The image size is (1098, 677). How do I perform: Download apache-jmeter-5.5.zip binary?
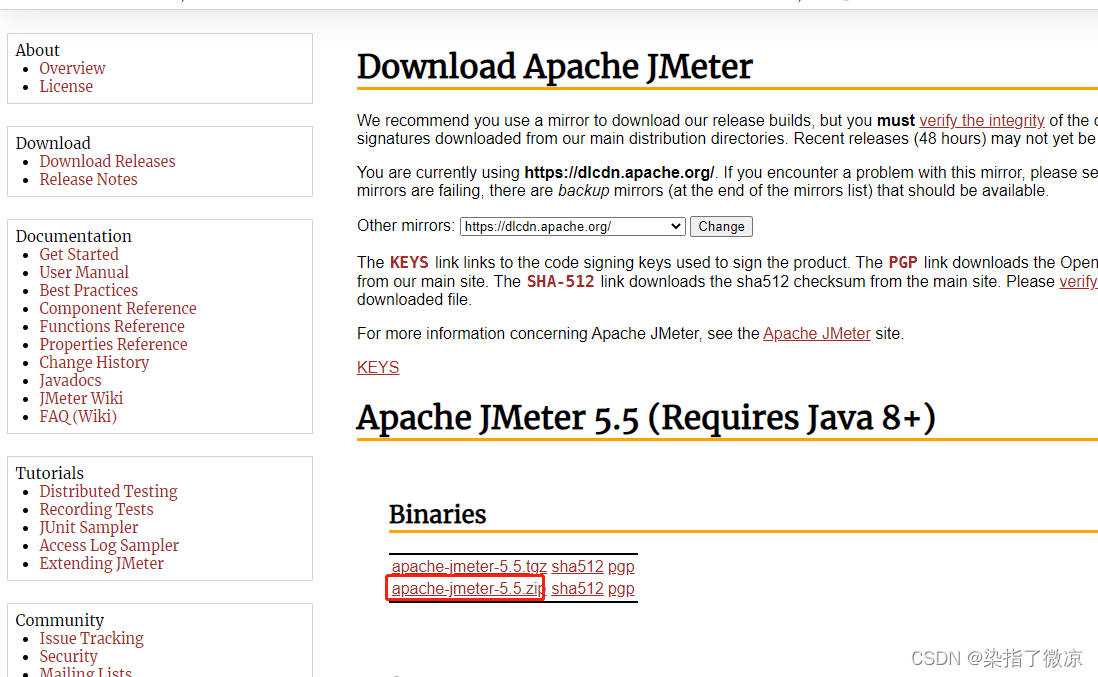point(468,589)
